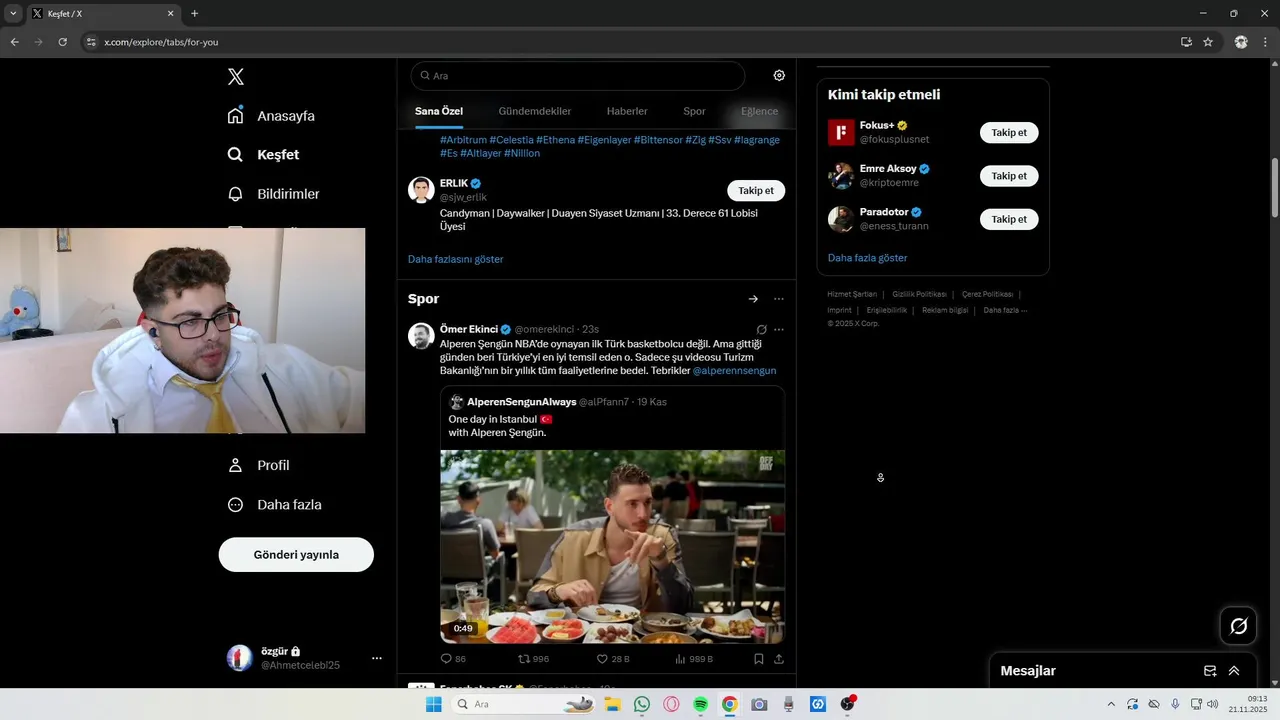Click volume icon in system tray
The image size is (1280, 720).
(1213, 704)
